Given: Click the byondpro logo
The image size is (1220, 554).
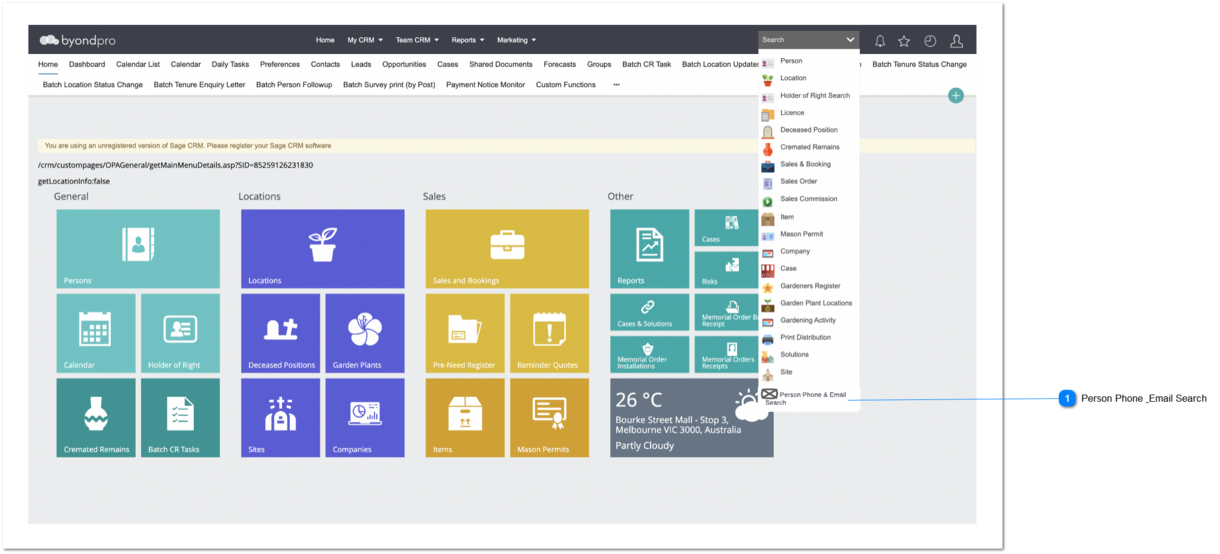Looking at the screenshot, I should pos(78,40).
